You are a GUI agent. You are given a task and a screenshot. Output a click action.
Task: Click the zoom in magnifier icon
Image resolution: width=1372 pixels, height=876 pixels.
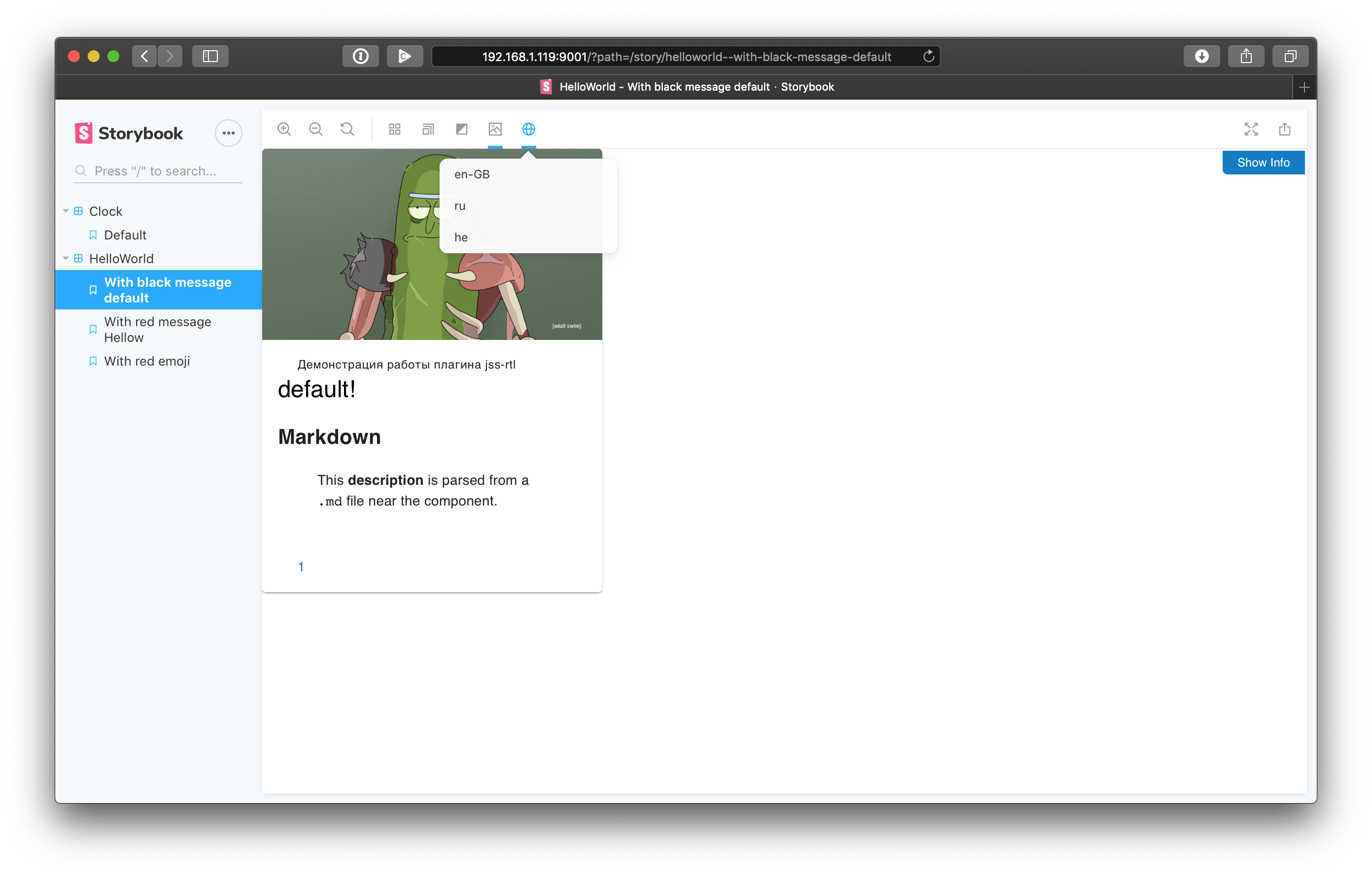tap(284, 129)
